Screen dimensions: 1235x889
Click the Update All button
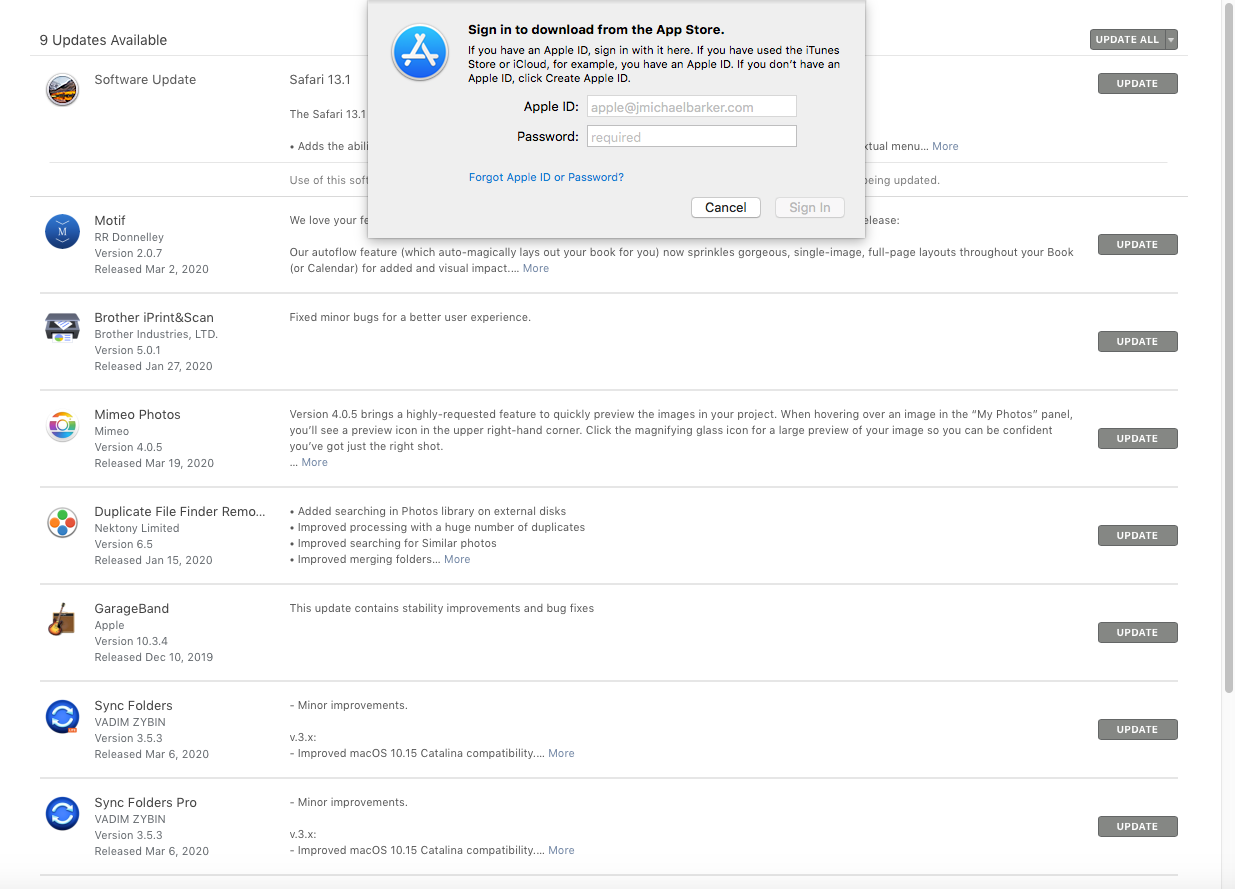coord(1125,39)
